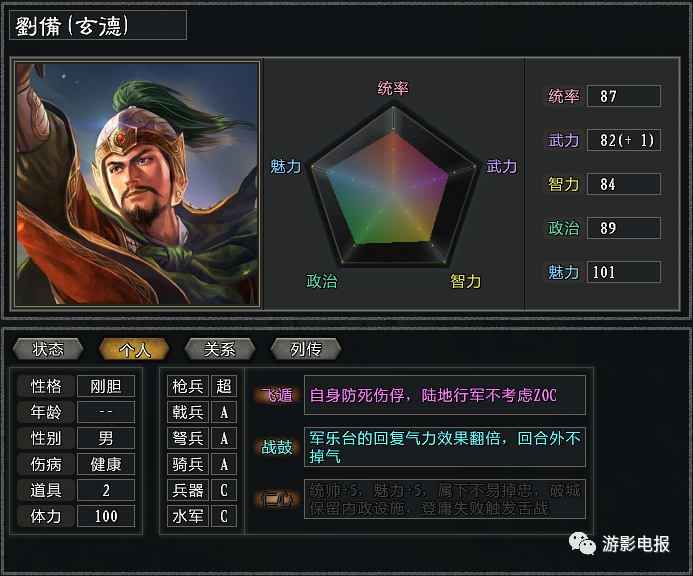Image resolution: width=693 pixels, height=576 pixels.
Task: Click the 统率 value field showing 87
Action: tap(624, 96)
